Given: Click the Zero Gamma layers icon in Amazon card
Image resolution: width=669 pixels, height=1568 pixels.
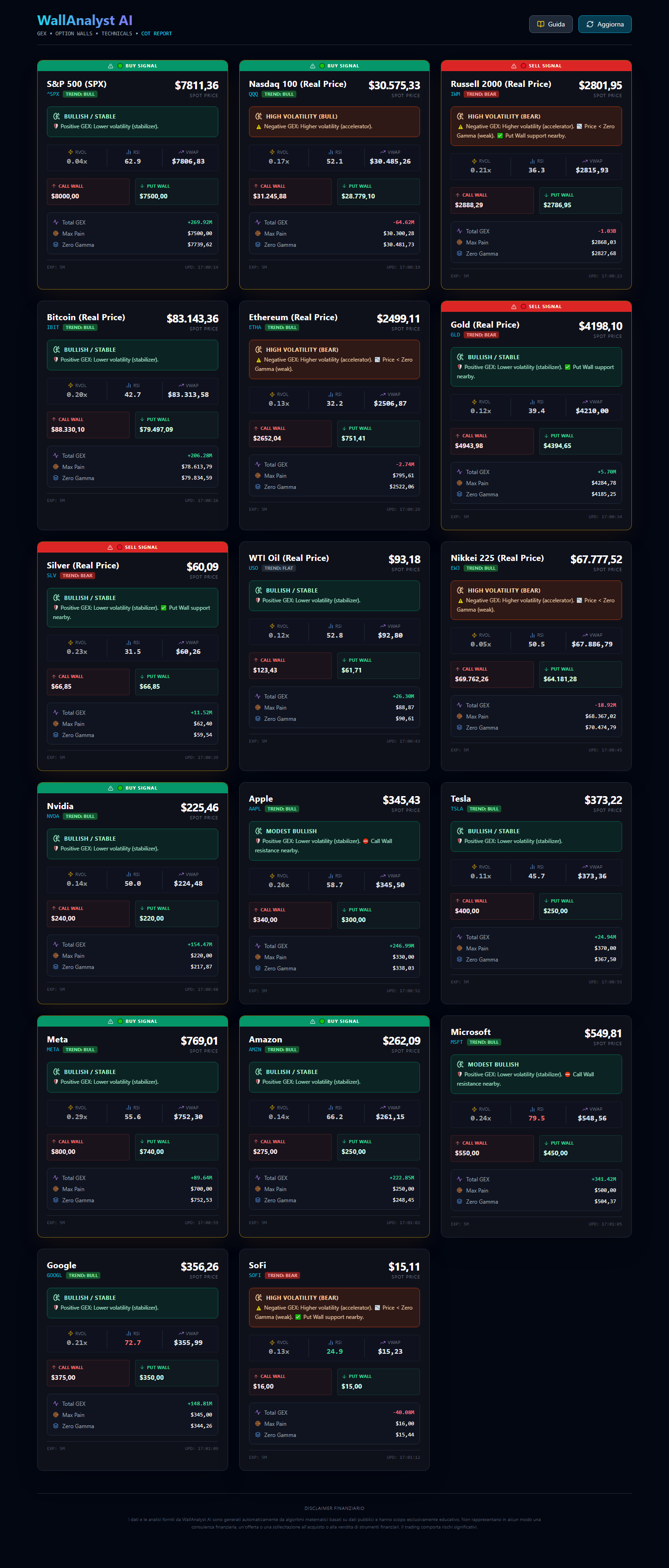Looking at the screenshot, I should [x=257, y=1200].
